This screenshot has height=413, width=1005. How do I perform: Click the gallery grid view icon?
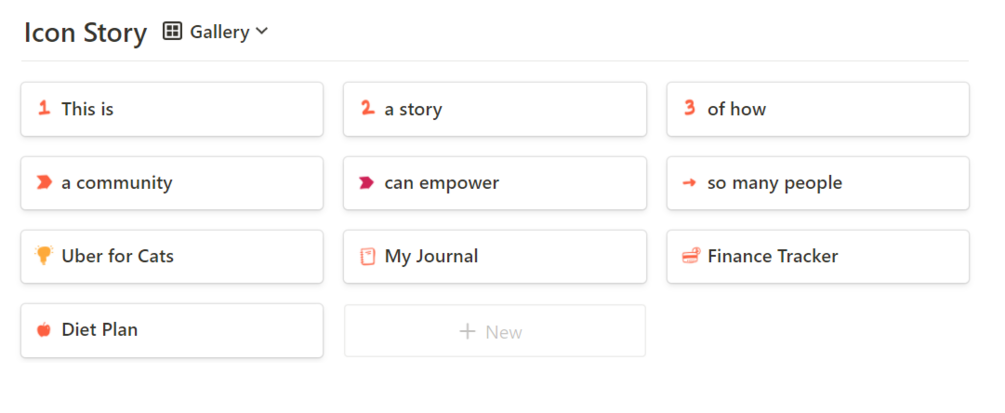[172, 32]
